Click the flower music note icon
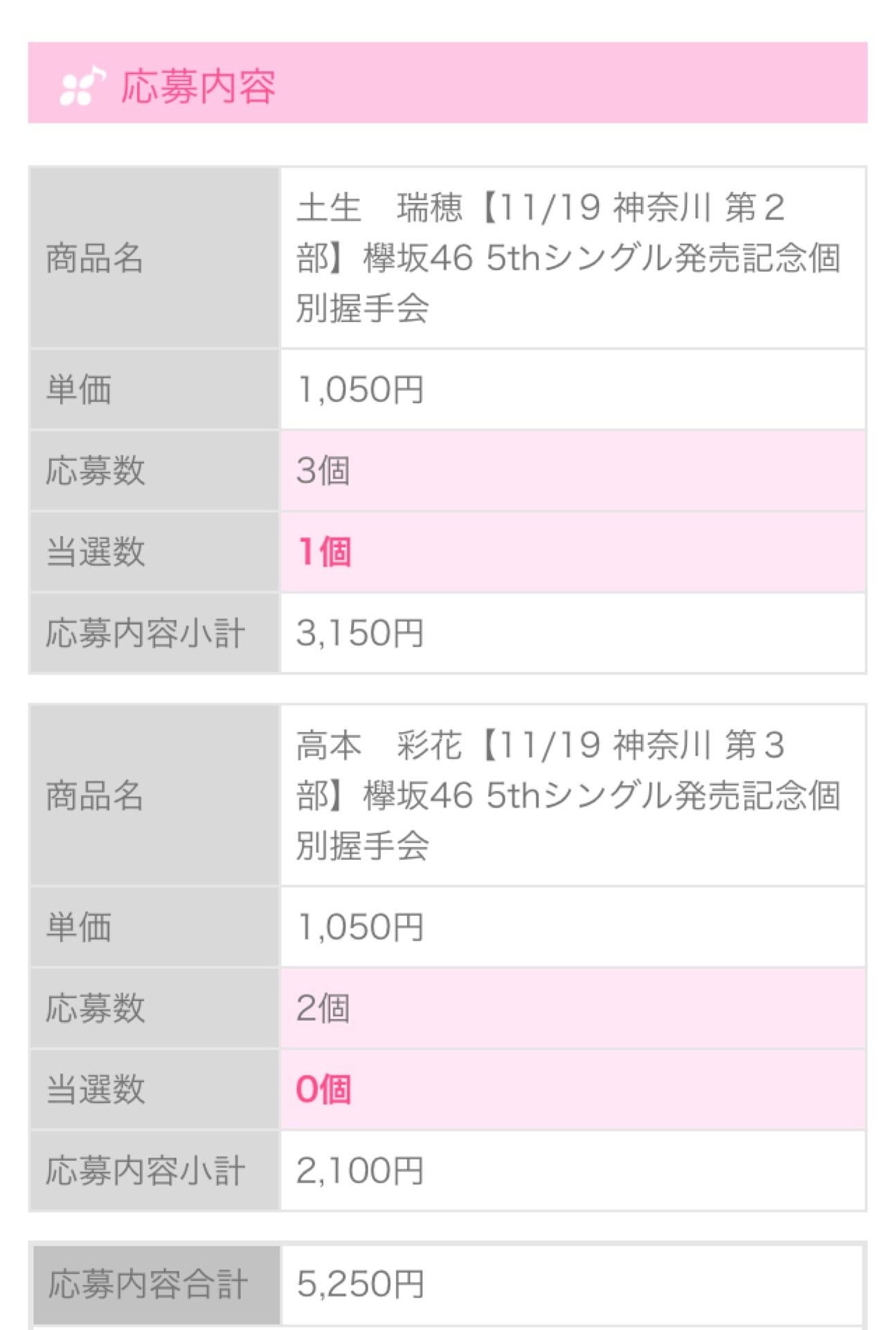 pos(82,87)
